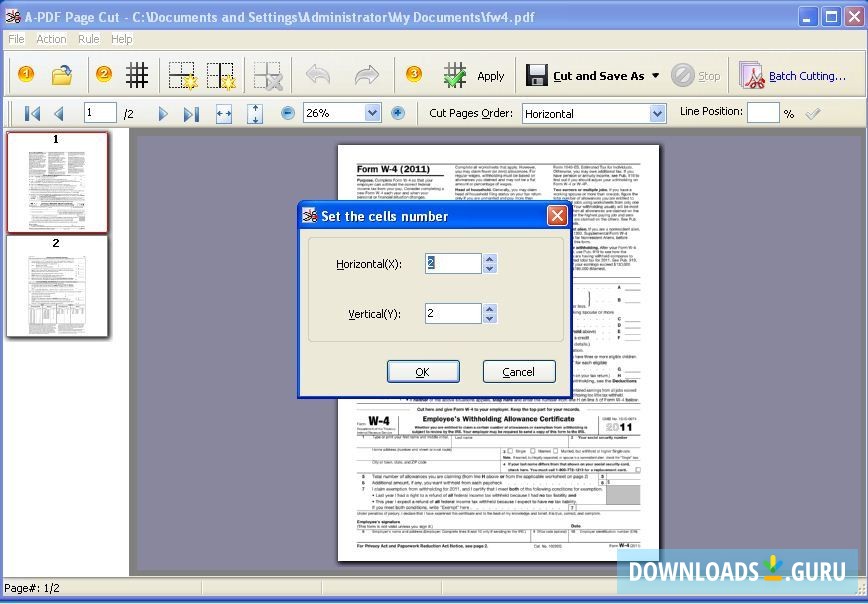Click the Vertical(Y) value field
This screenshot has height=604, width=868.
[453, 313]
